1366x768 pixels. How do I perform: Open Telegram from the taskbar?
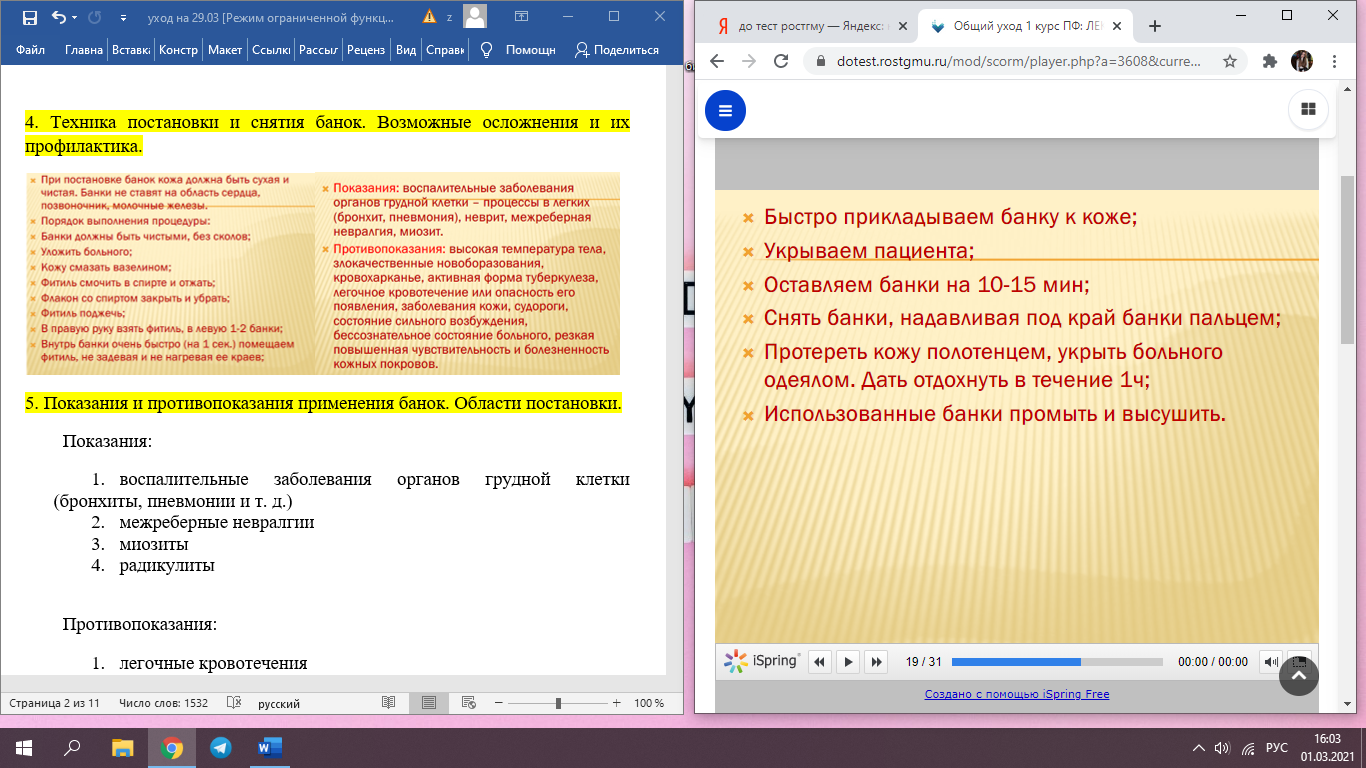point(221,747)
